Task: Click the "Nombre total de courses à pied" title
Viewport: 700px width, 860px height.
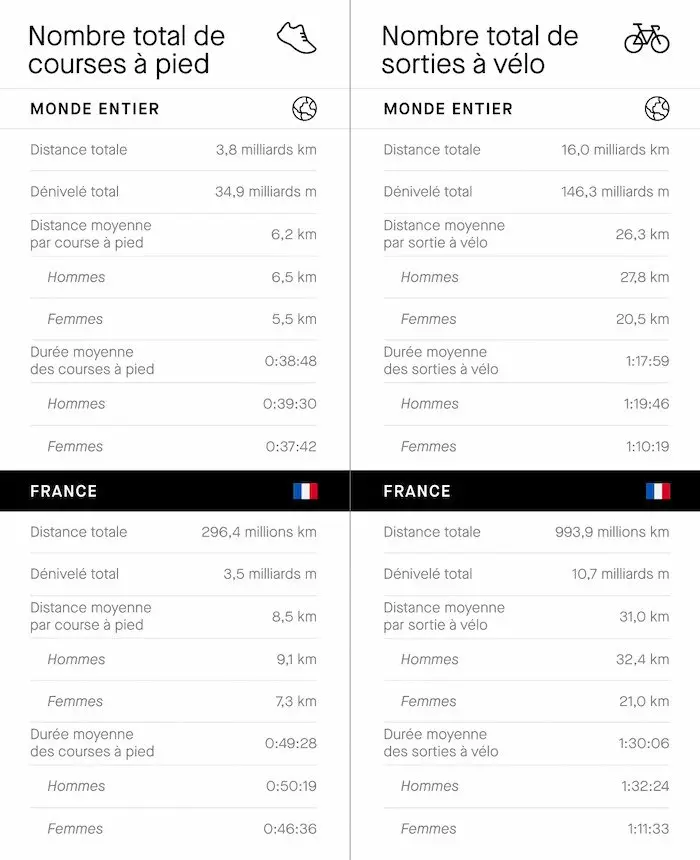Action: 126,51
